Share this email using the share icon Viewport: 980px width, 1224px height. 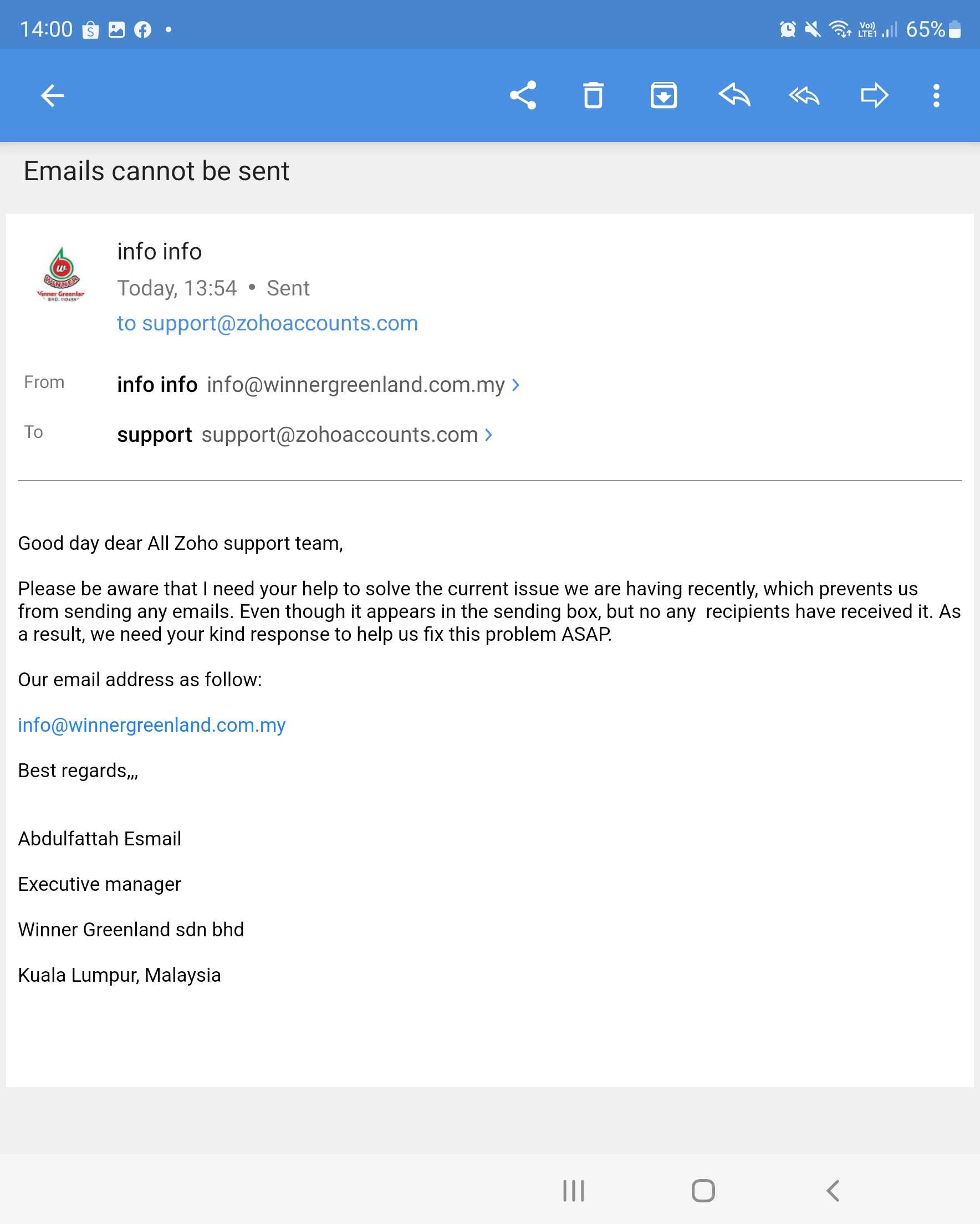coord(522,95)
